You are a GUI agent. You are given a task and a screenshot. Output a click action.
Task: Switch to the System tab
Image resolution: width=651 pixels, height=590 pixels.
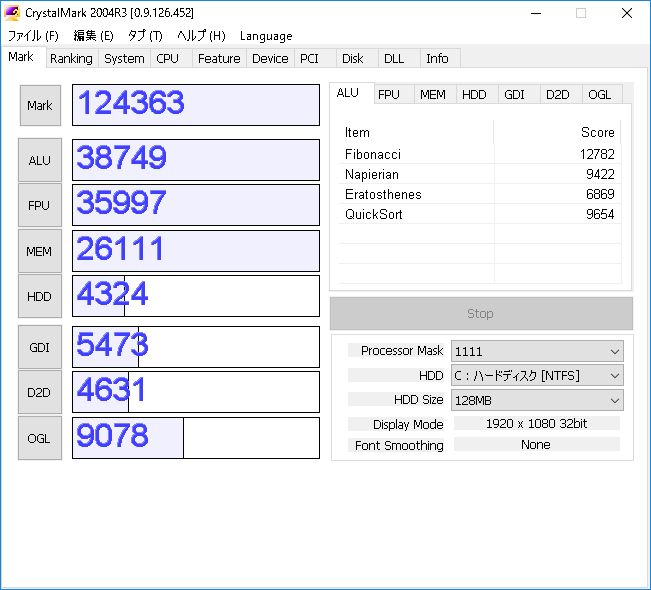coord(124,58)
